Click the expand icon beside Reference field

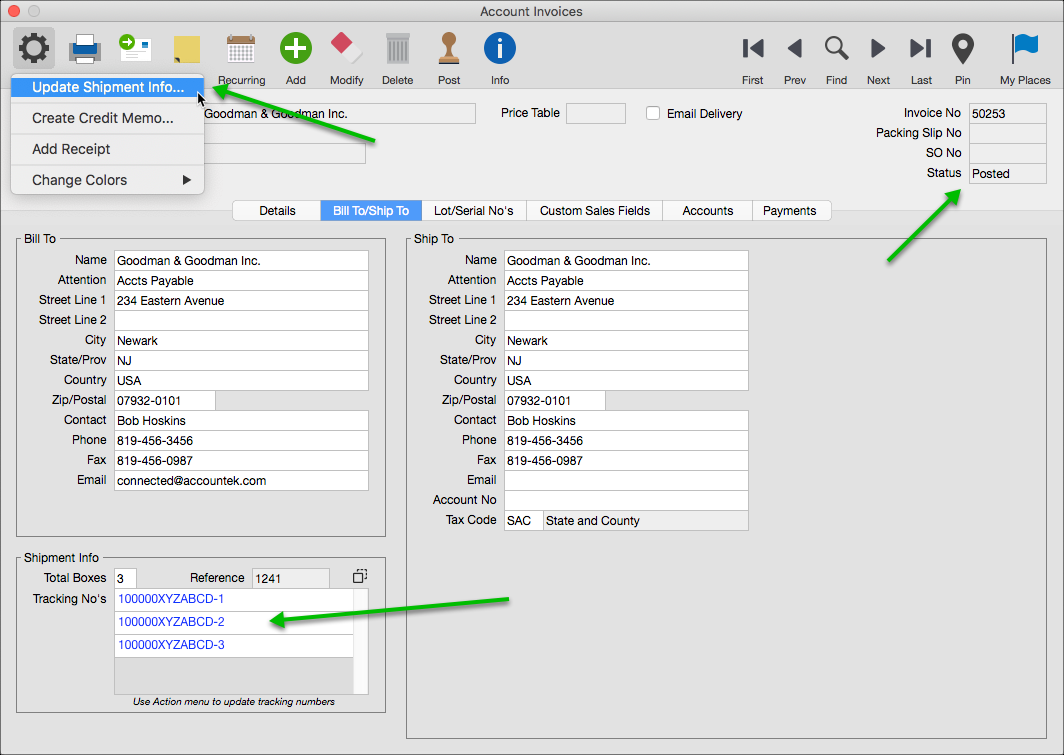[x=360, y=577]
